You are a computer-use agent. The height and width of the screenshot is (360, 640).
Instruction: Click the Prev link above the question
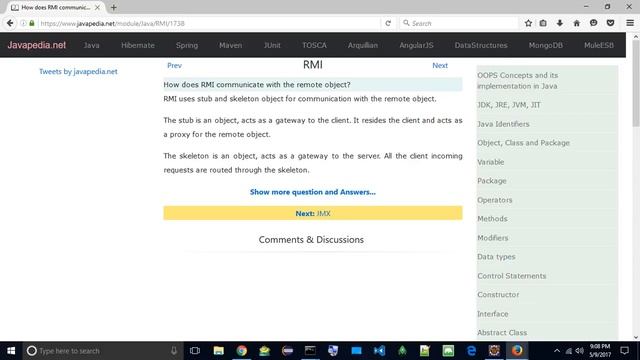click(174, 65)
